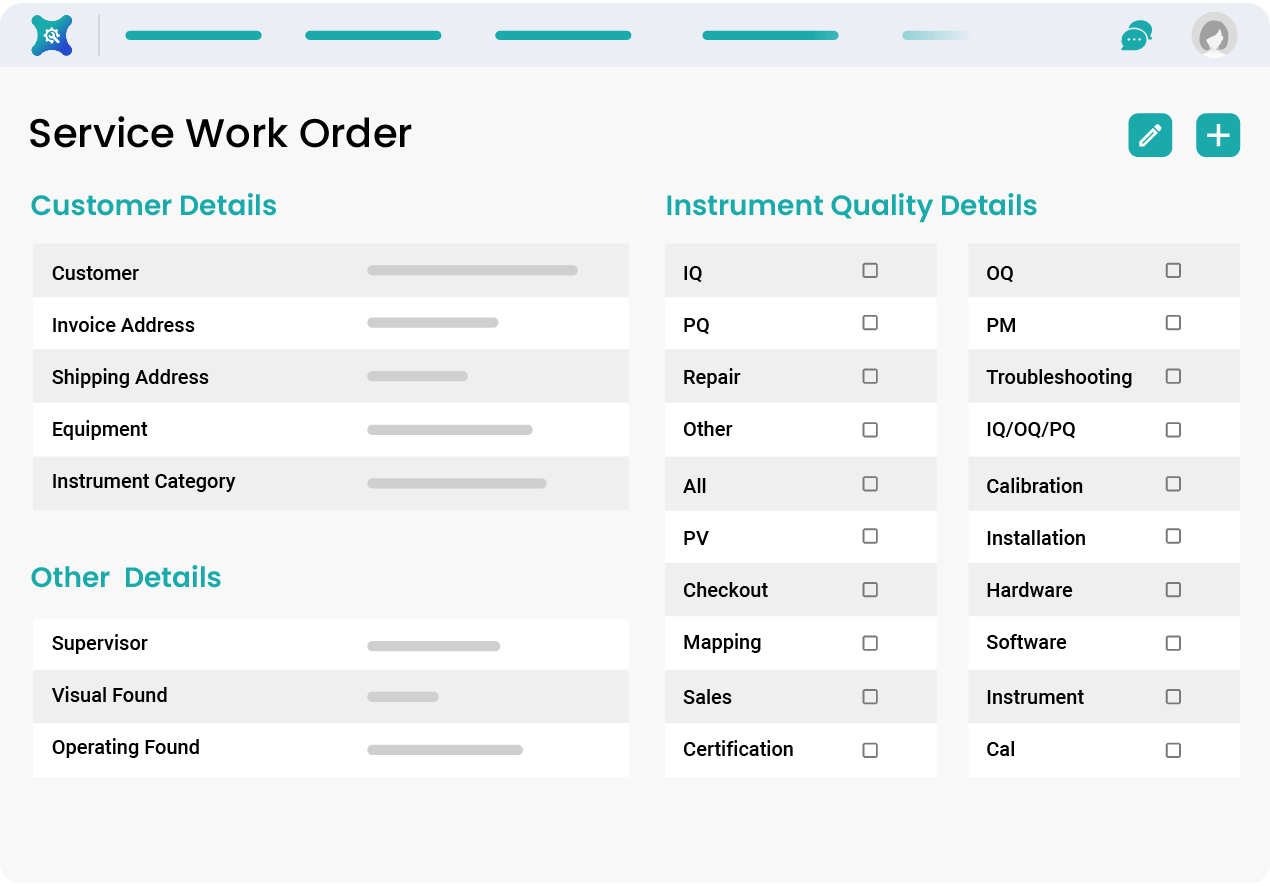Check the IQ checkbox
Screen dimensions: 1270x886
pos(869,270)
